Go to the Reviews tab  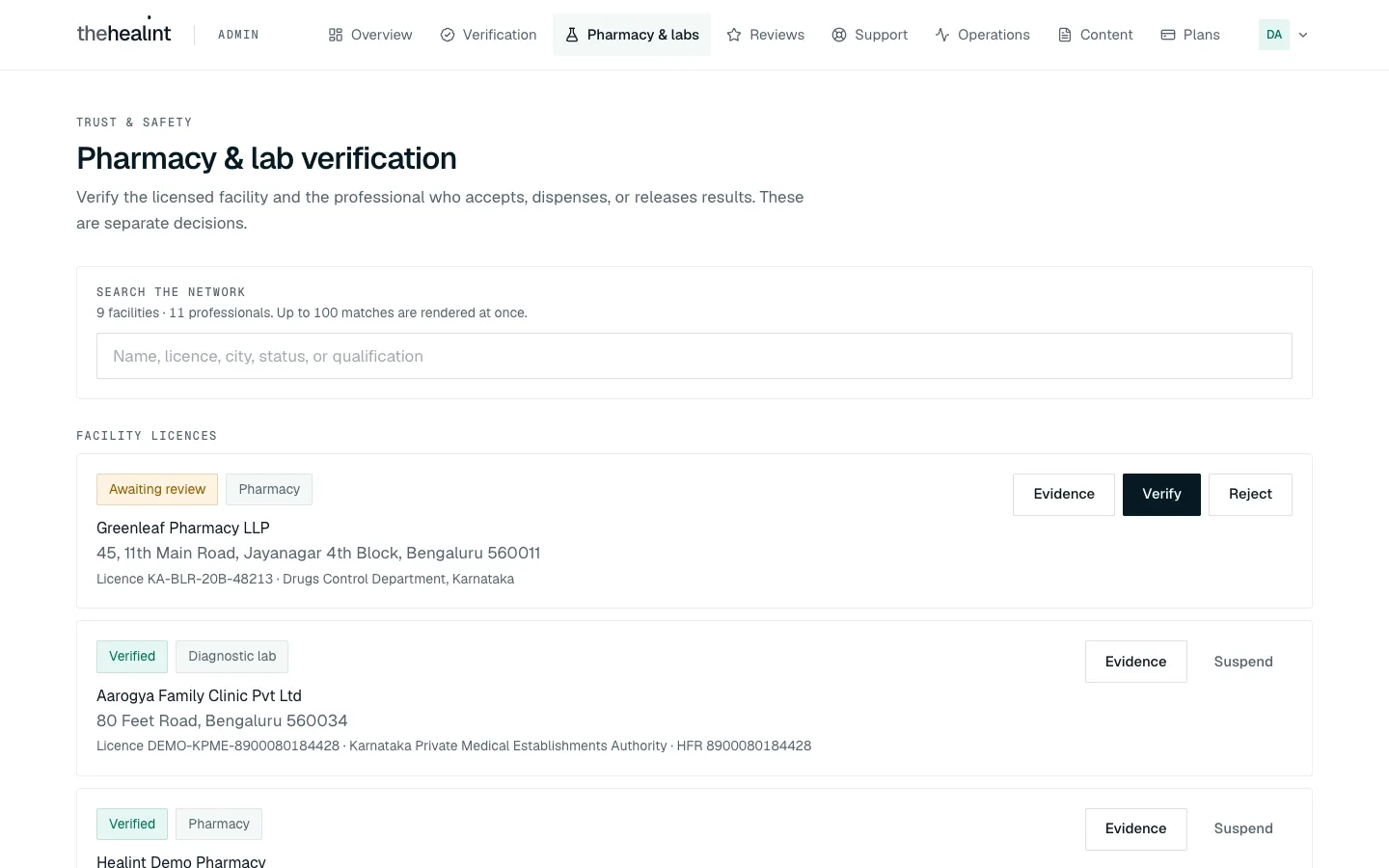coord(766,35)
